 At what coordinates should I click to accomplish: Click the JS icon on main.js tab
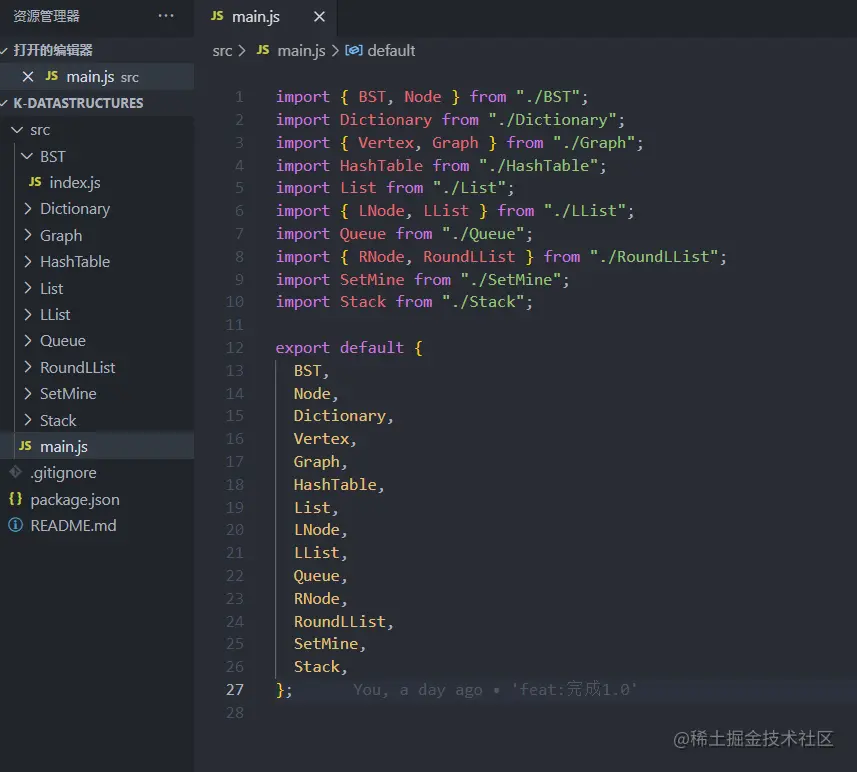tap(217, 16)
